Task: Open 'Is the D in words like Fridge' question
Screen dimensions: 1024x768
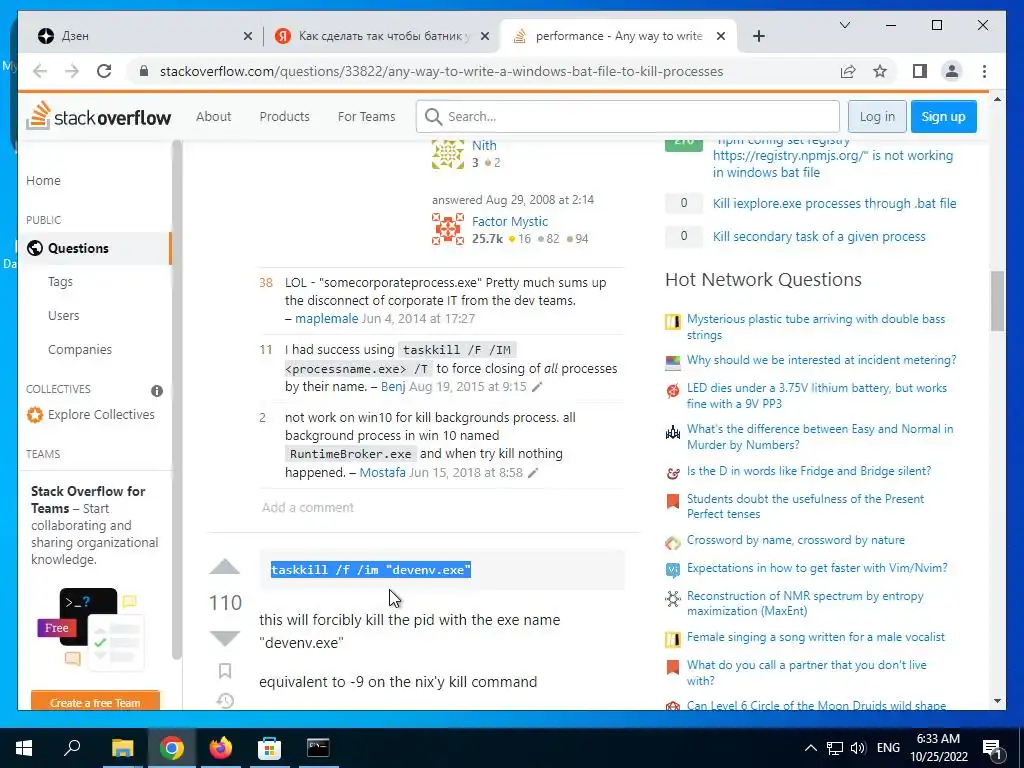Action: point(808,471)
